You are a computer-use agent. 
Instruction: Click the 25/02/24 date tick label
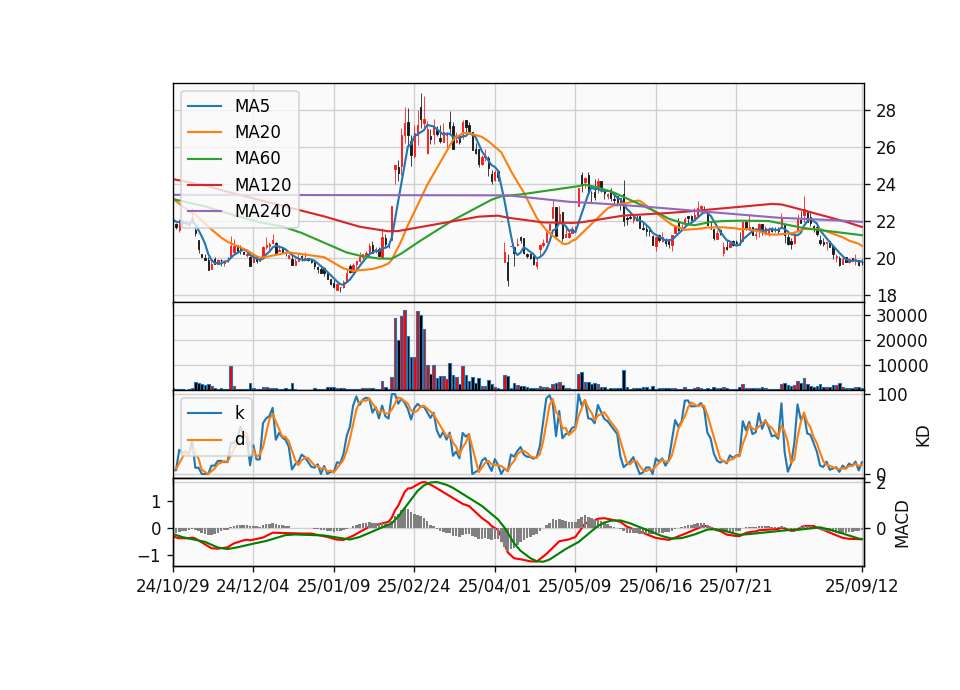[414, 586]
